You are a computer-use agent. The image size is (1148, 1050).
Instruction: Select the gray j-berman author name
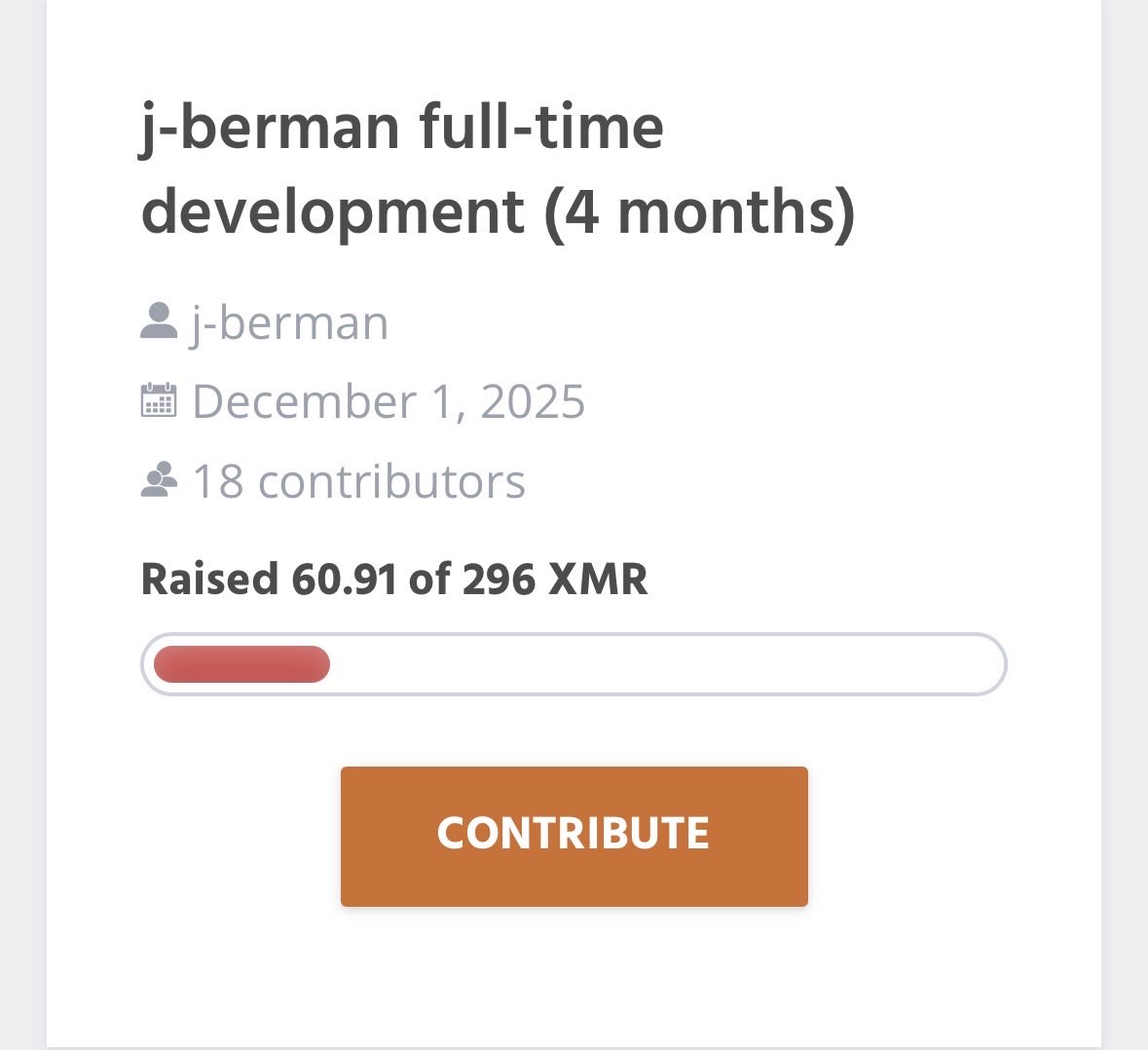coord(290,322)
